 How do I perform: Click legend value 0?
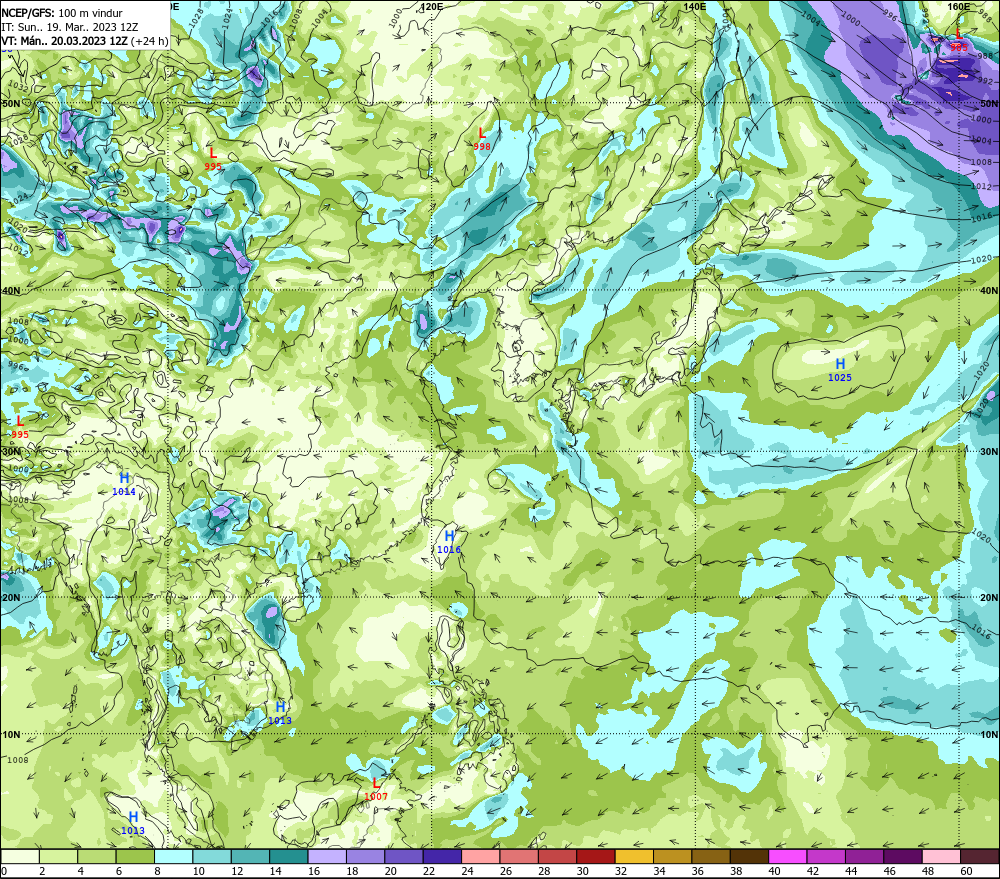click(4, 871)
